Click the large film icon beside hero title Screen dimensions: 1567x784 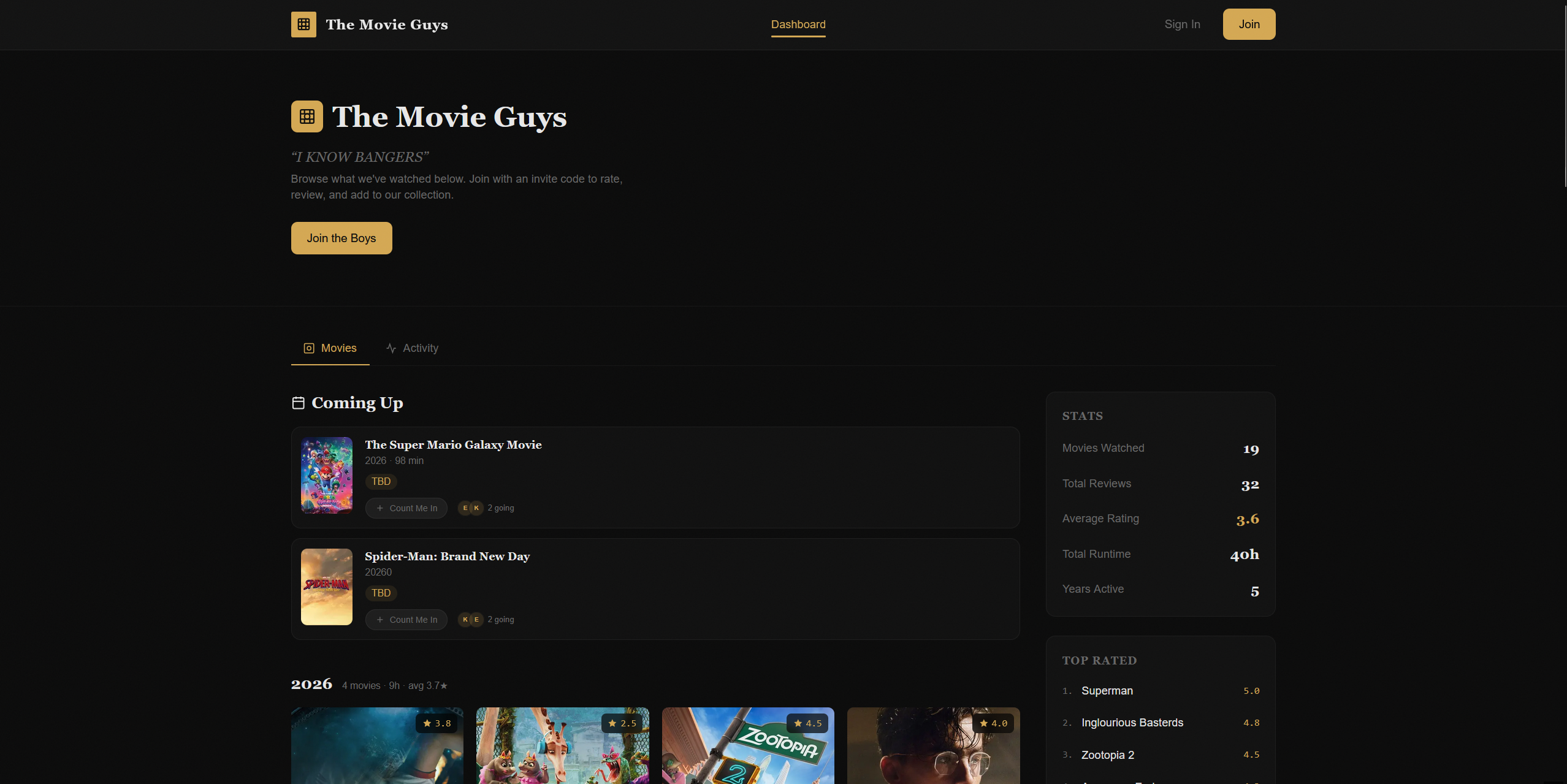tap(307, 116)
